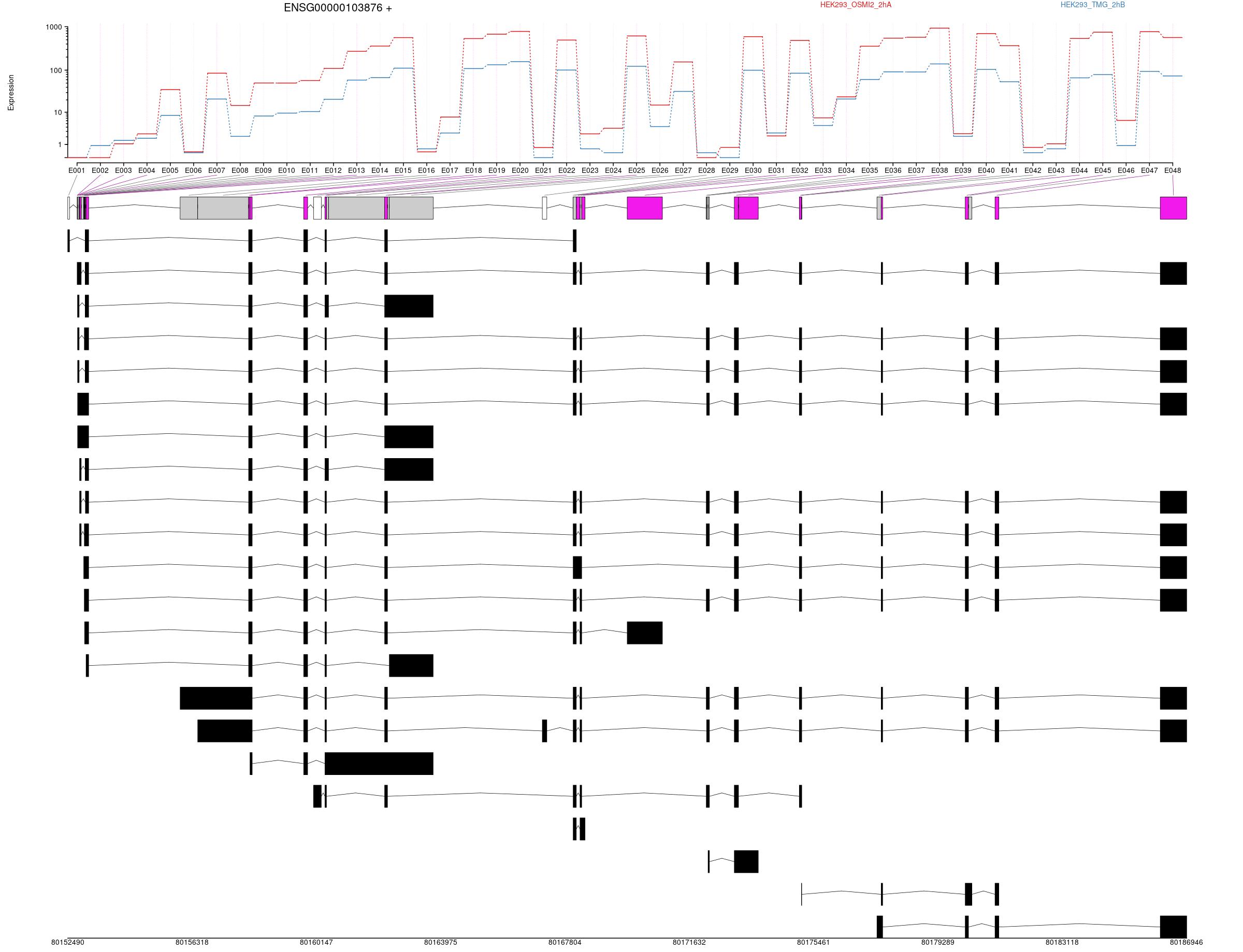Click exon label E015
The image size is (1243, 952).
coord(403,170)
